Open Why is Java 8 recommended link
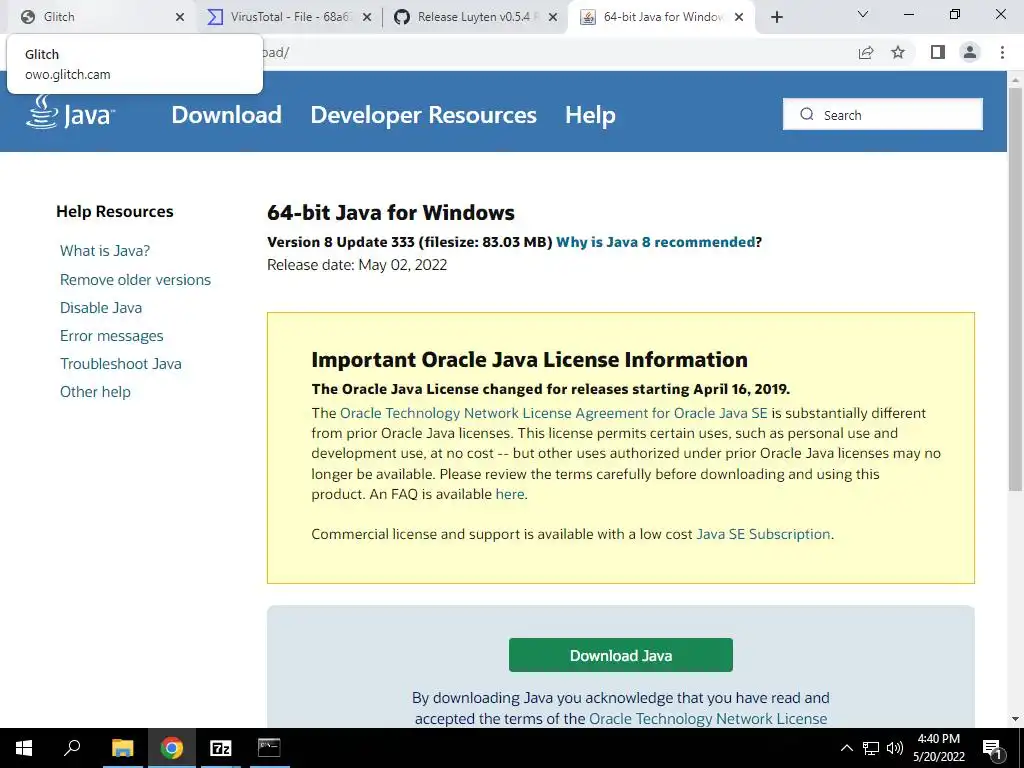This screenshot has height=768, width=1024. click(656, 242)
